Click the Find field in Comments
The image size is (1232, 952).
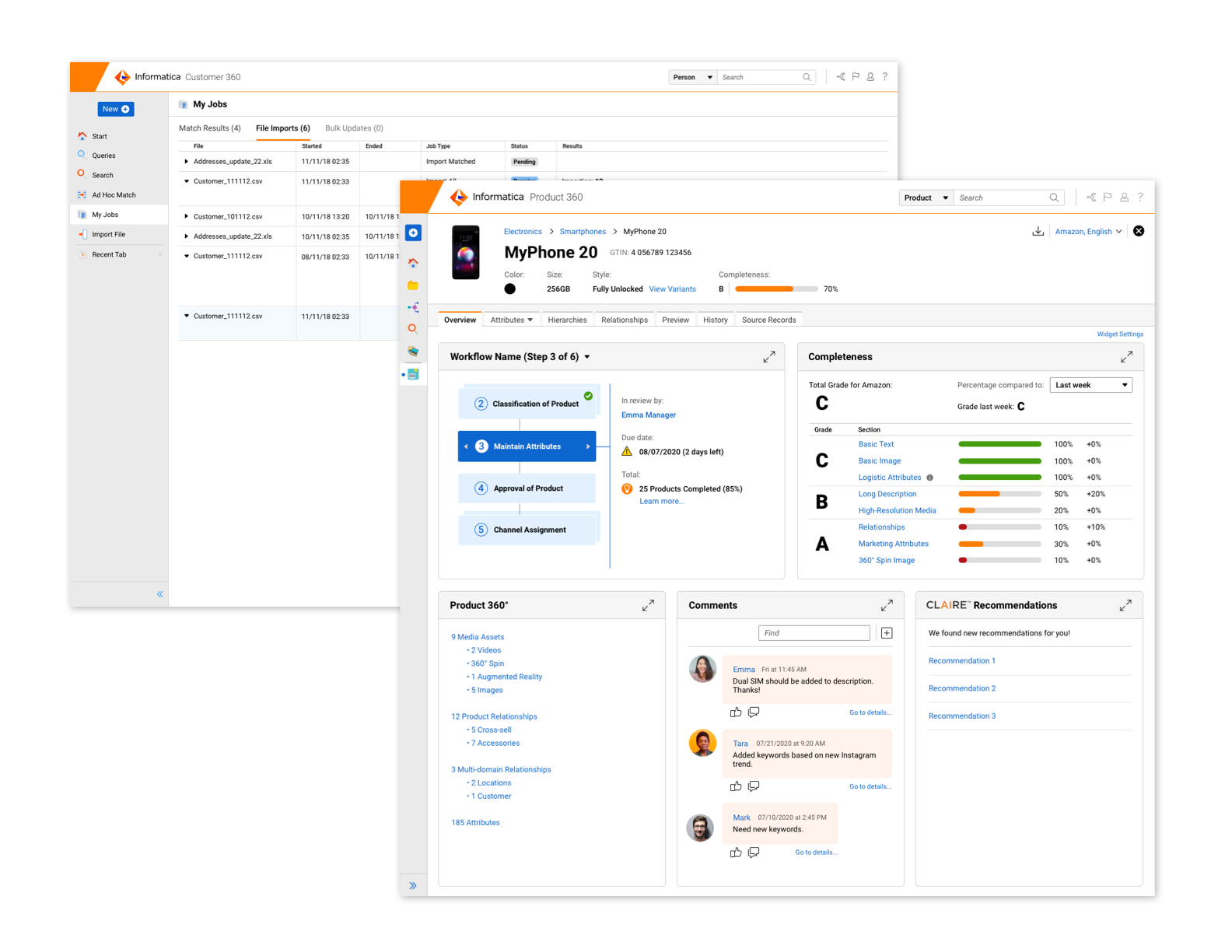tap(814, 633)
